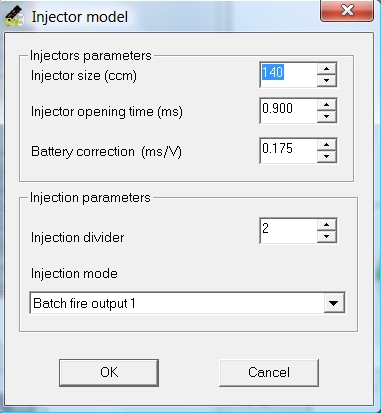Viewport: 381px width, 413px height.
Task: Click the Battery correction value field
Action: tap(288, 151)
